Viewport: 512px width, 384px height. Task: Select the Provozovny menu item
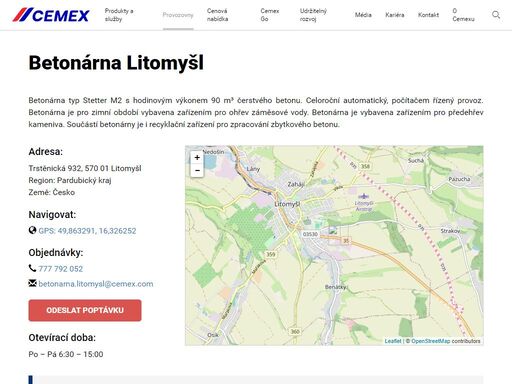(x=178, y=15)
